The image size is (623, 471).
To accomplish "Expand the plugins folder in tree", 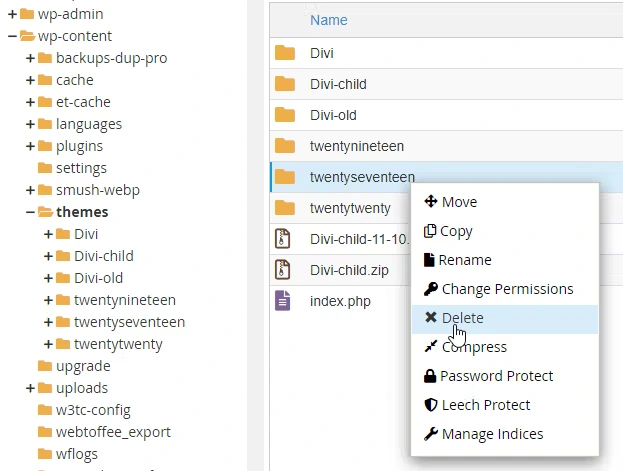I will (30, 146).
